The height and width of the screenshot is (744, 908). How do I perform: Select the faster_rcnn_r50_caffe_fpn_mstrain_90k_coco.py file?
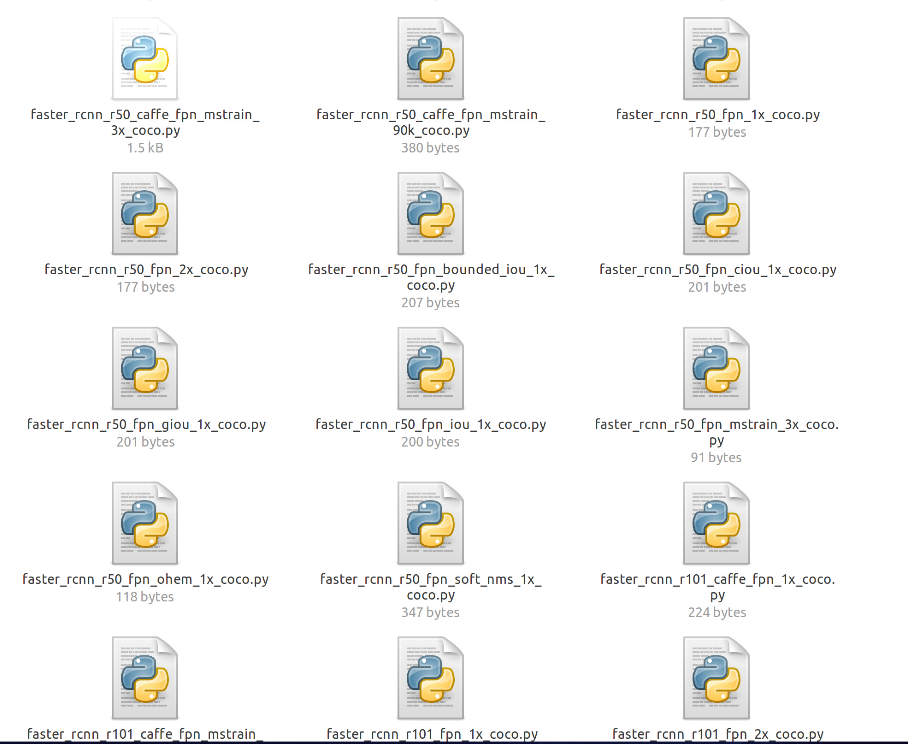(430, 58)
